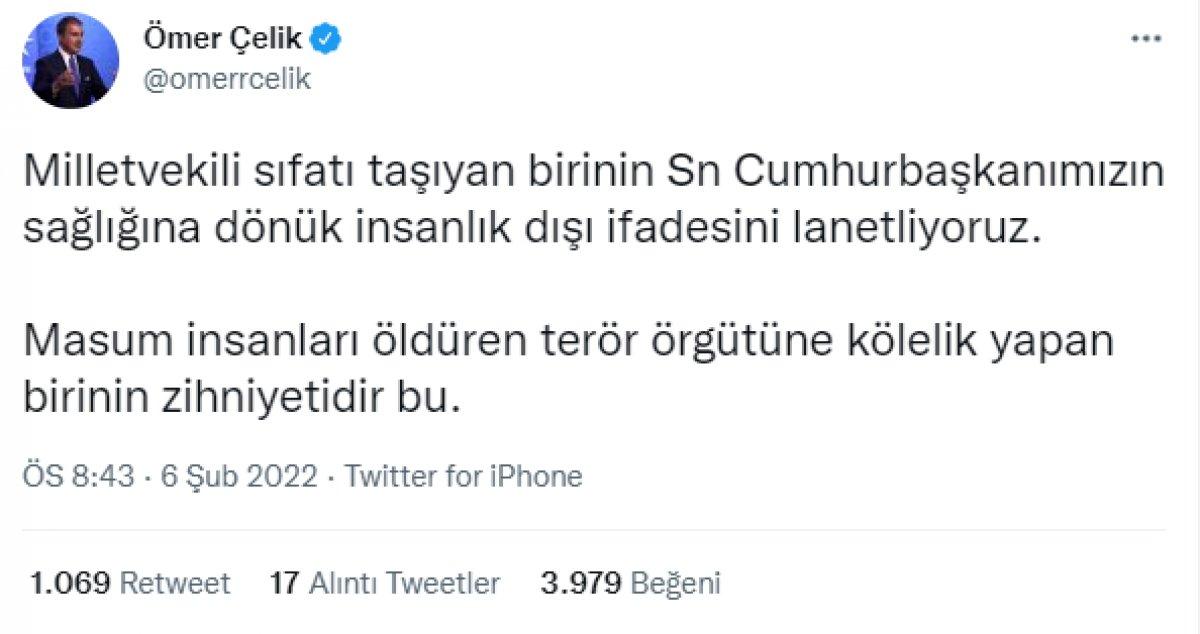Click the Alıntı Tweetler label text
Viewport: 1200px width, 634px height.
tap(405, 583)
